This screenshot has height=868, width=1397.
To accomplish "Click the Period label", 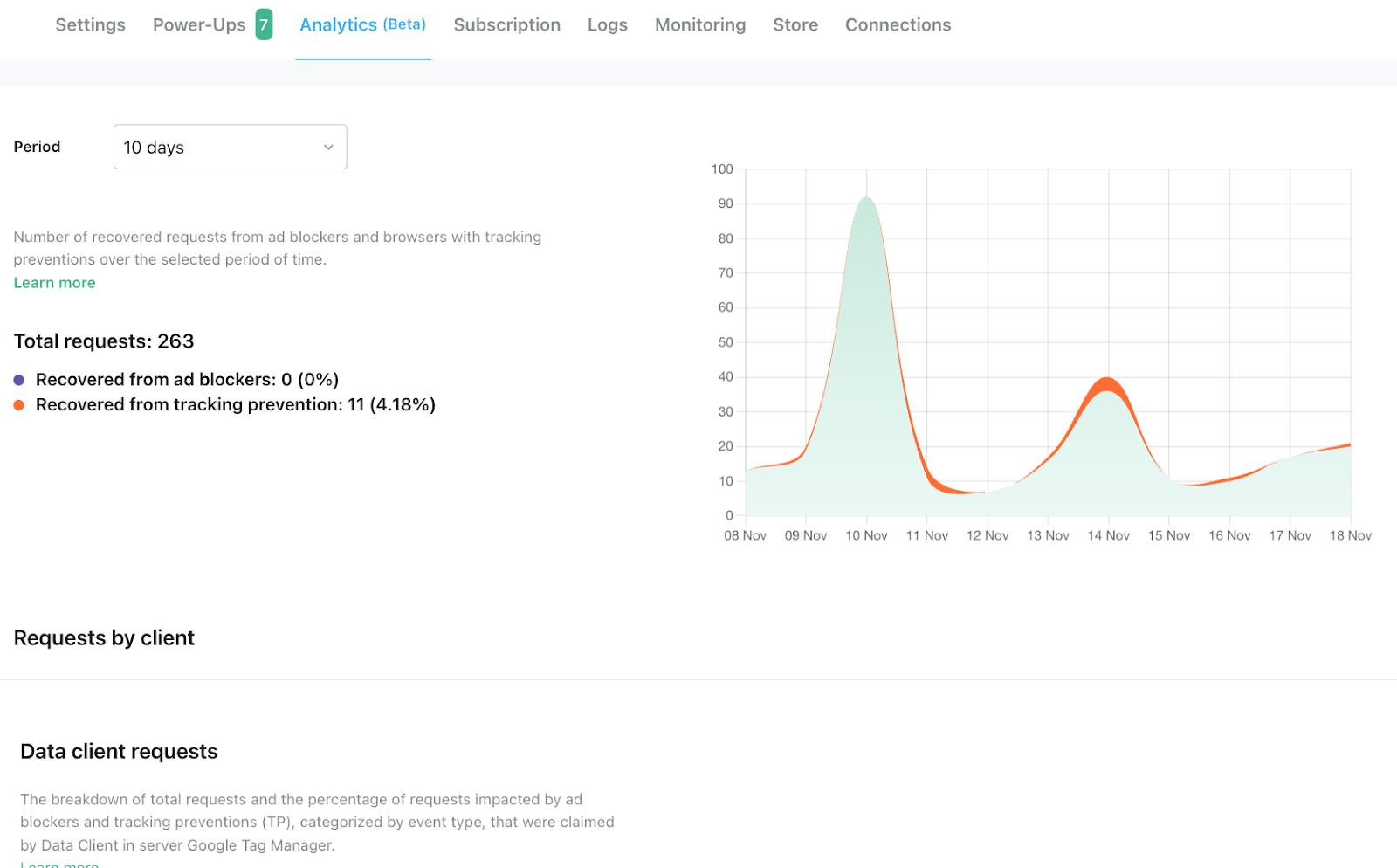I will pos(37,147).
